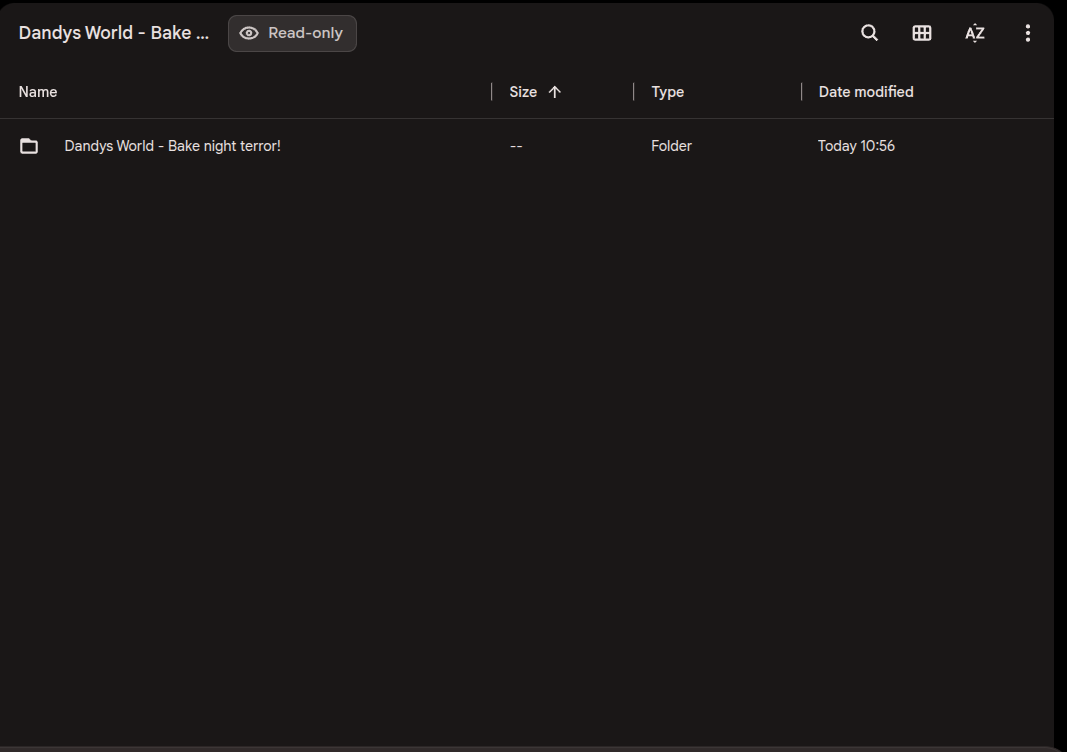Click the "--" size cell of the folder
1067x752 pixels.
(x=516, y=146)
